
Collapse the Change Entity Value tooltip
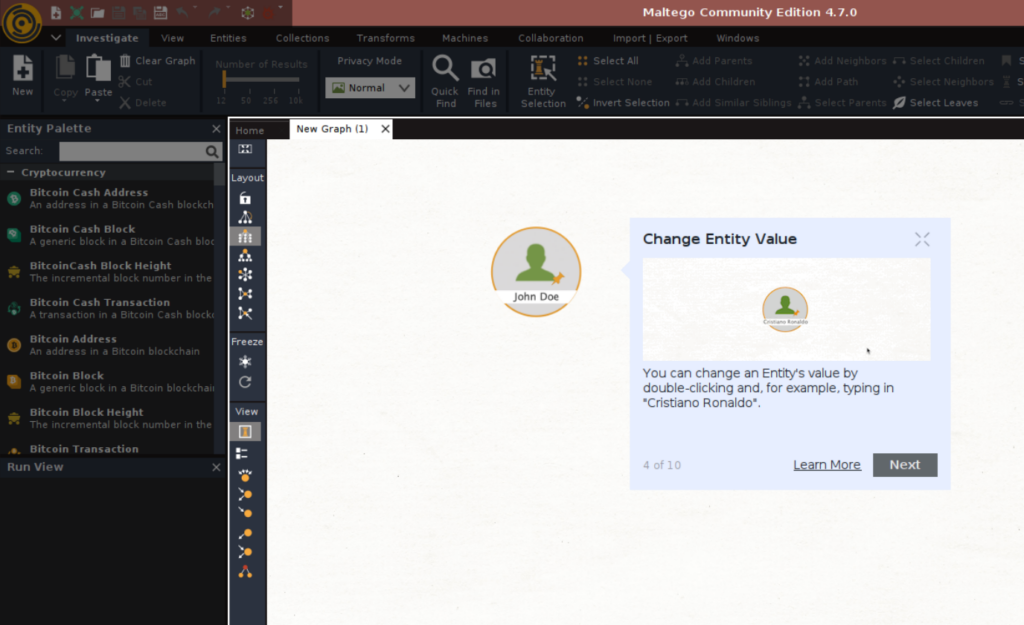(921, 240)
